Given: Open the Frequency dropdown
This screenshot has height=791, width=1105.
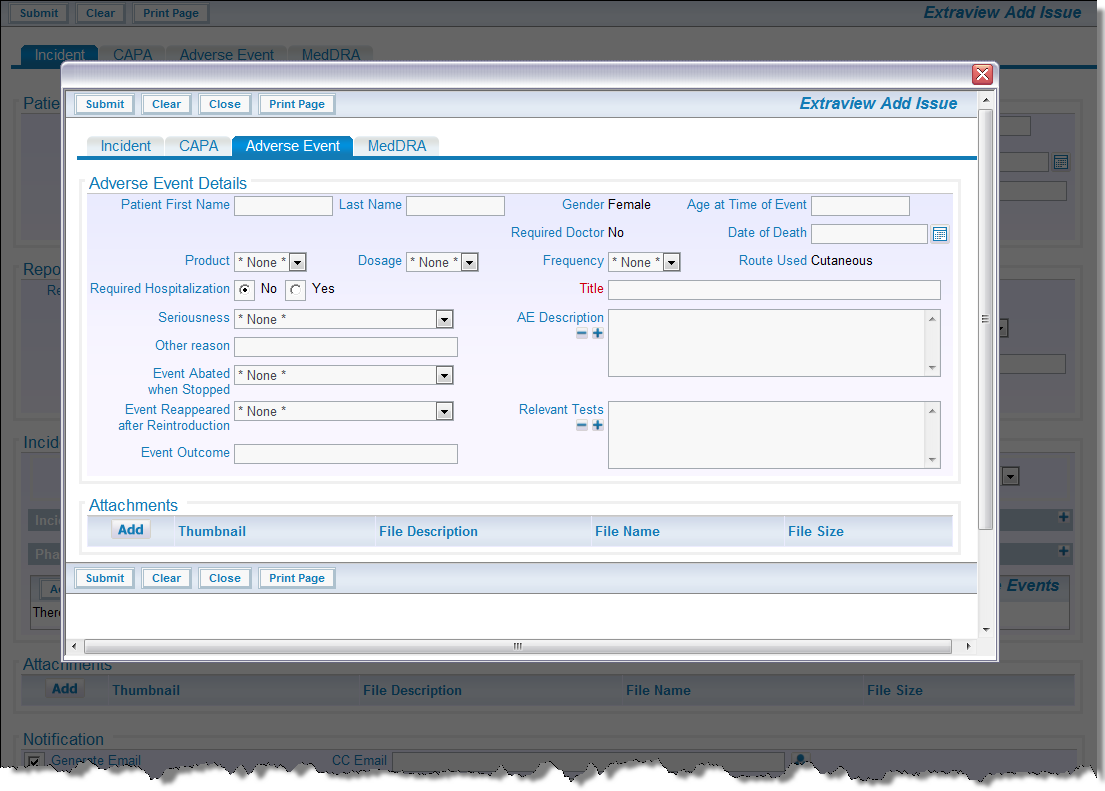Looking at the screenshot, I should [672, 262].
